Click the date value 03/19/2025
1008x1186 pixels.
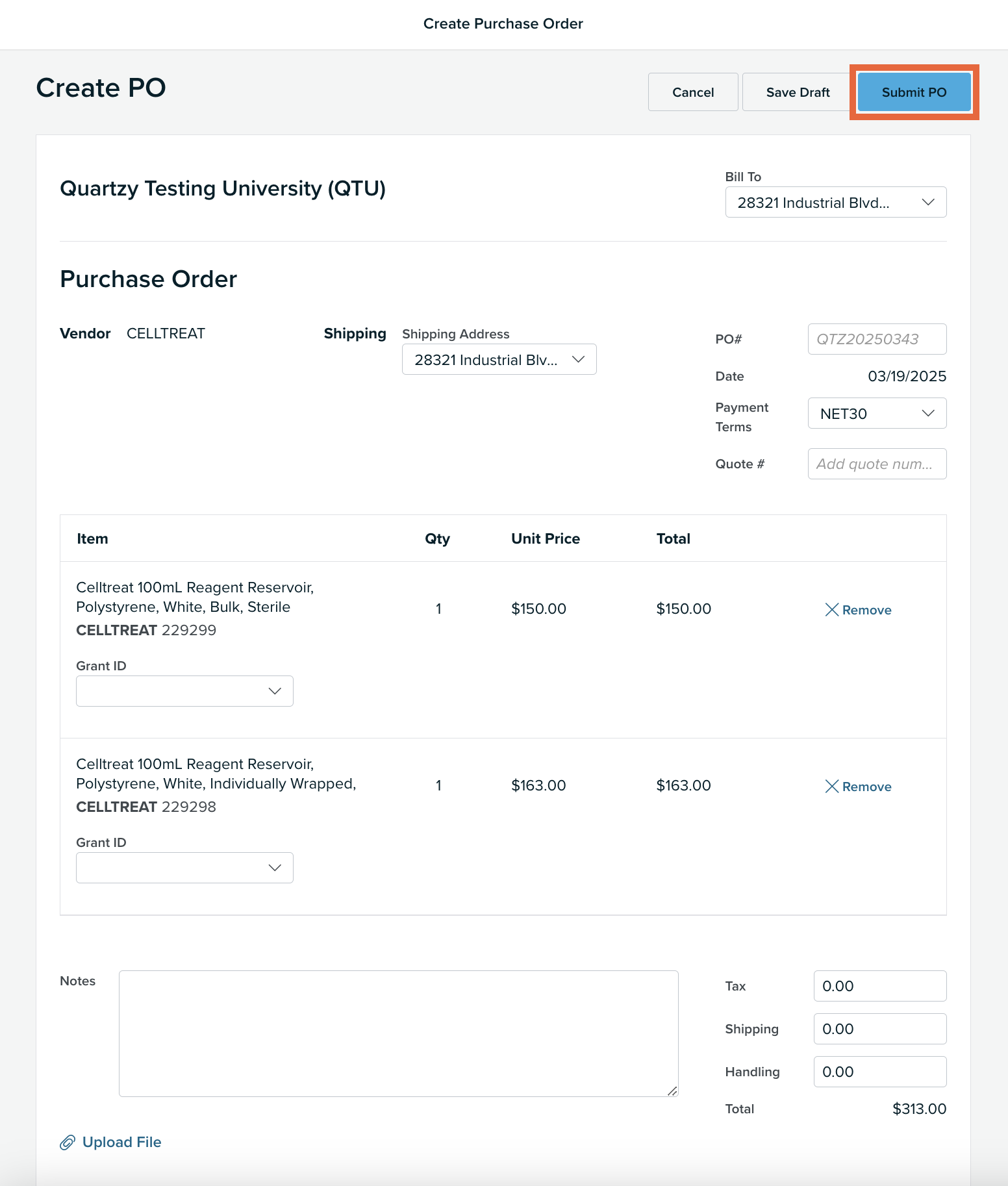tap(907, 376)
